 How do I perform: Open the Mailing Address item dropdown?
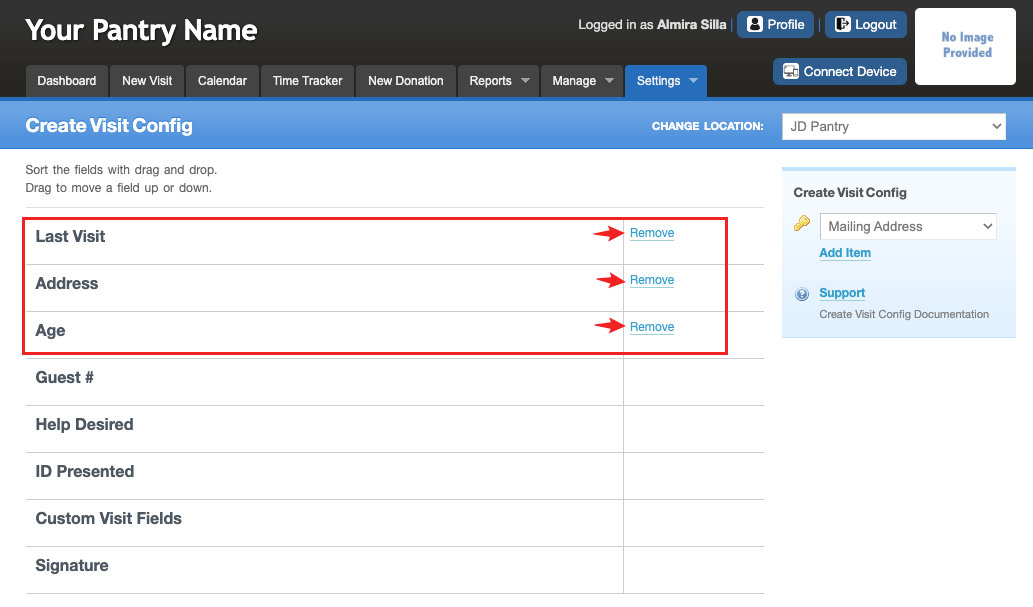click(908, 226)
